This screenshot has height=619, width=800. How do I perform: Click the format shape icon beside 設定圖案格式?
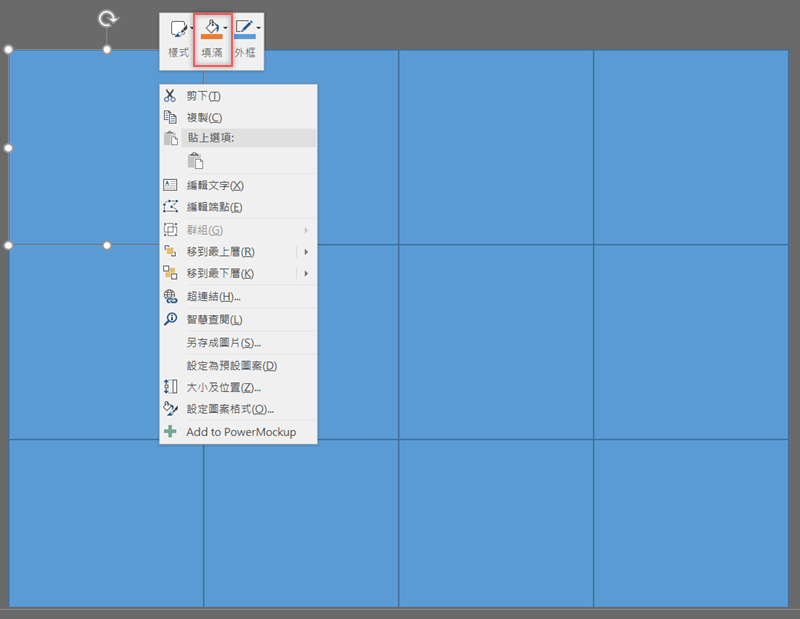(170, 408)
